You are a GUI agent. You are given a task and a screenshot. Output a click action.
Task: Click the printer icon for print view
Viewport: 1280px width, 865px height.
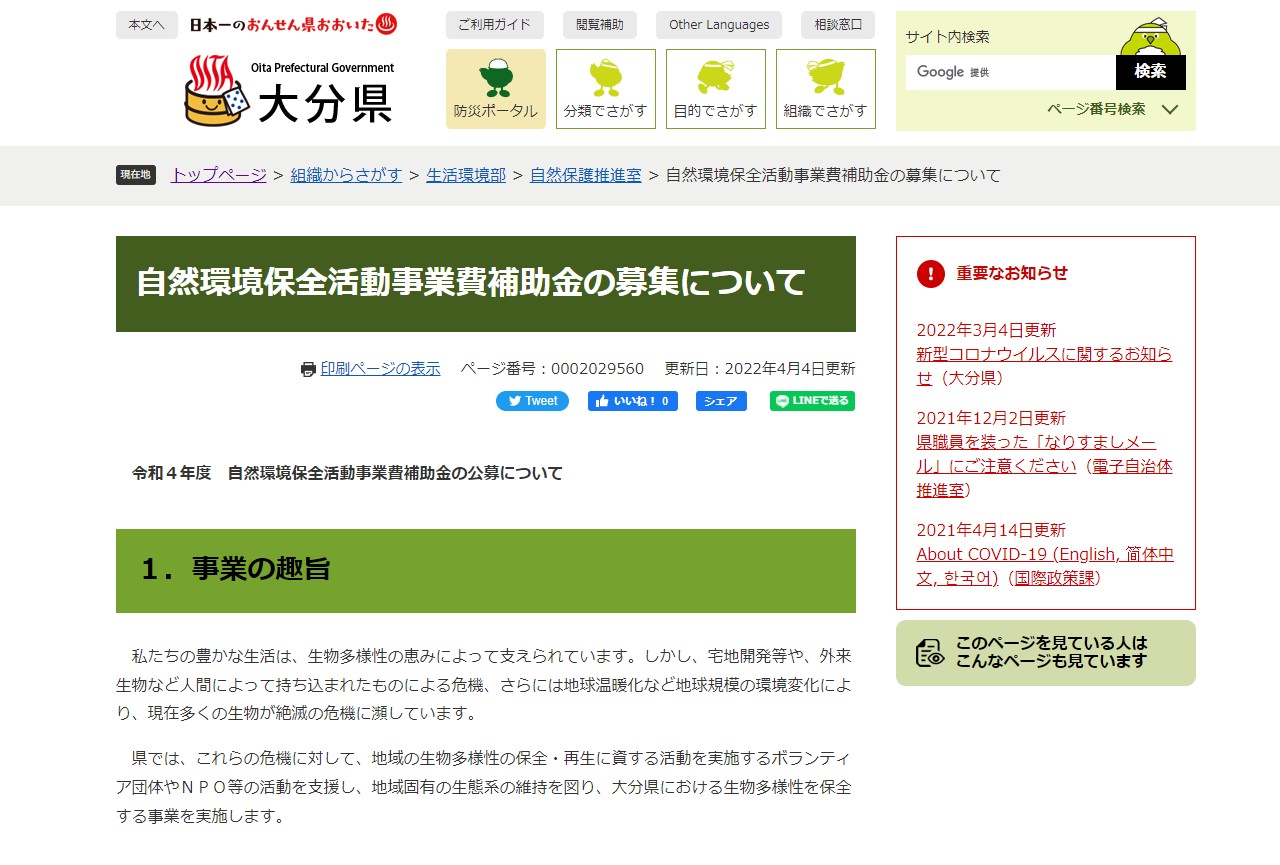[x=308, y=369]
